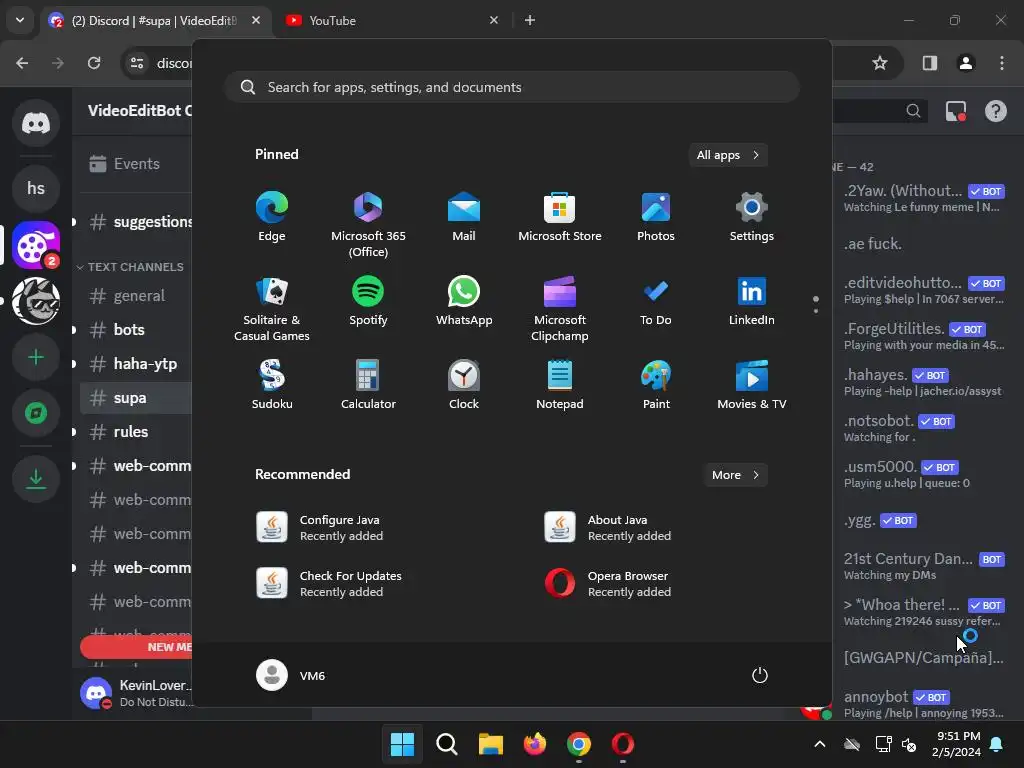
Task: Launch Sudoku game
Action: click(272, 385)
